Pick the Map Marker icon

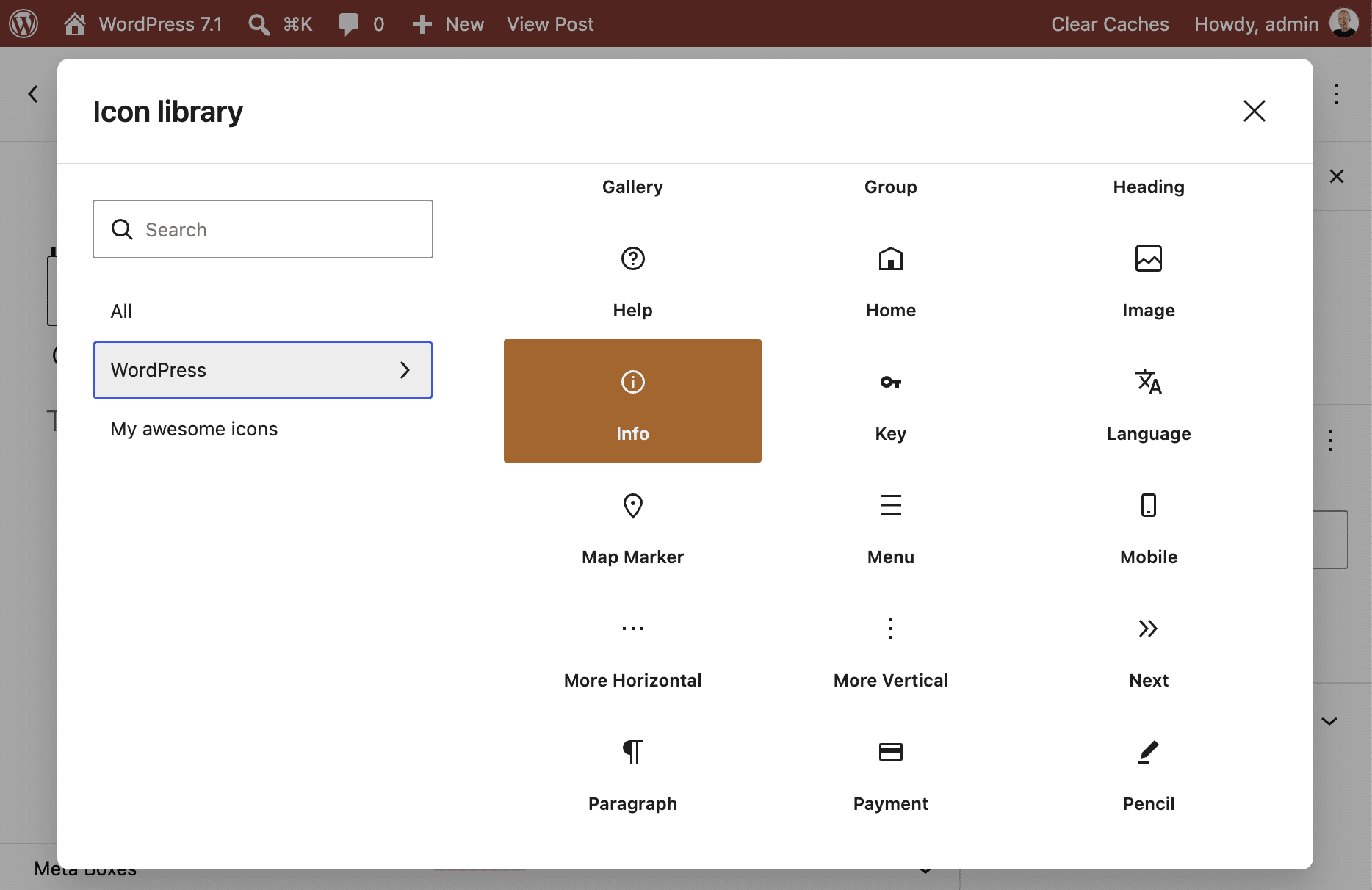(x=632, y=524)
